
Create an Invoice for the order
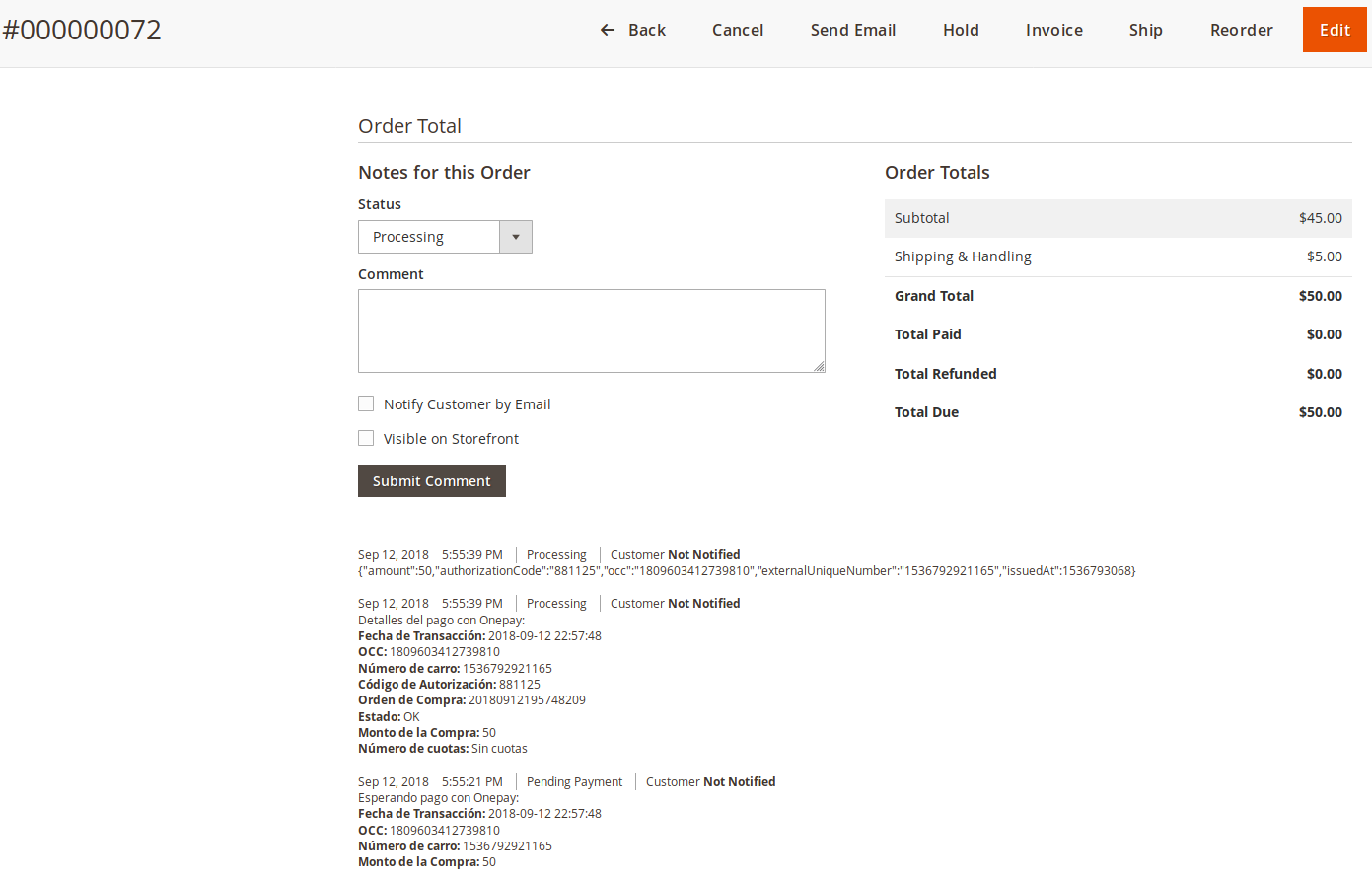click(1053, 30)
